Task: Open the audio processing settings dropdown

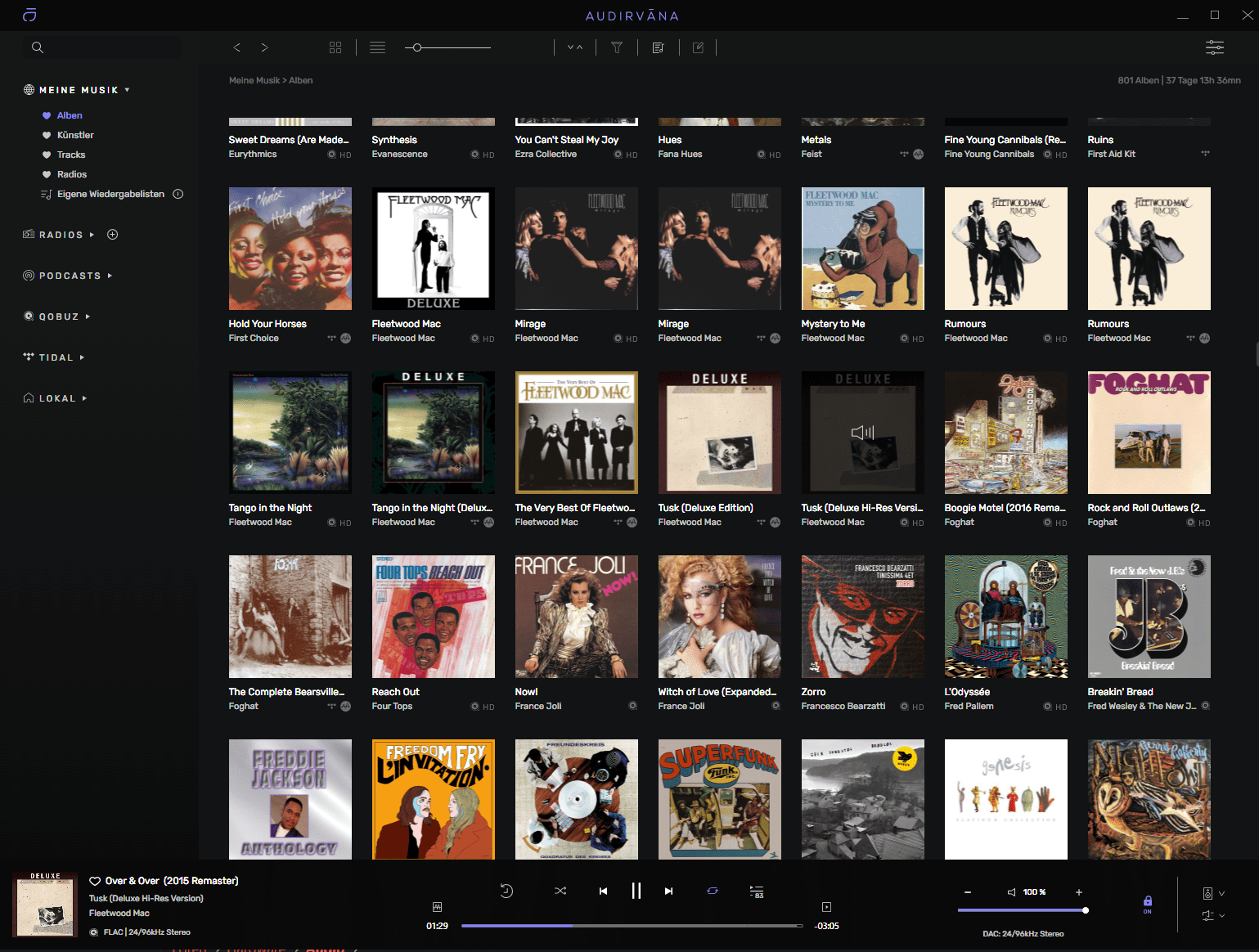Action: point(1213,916)
